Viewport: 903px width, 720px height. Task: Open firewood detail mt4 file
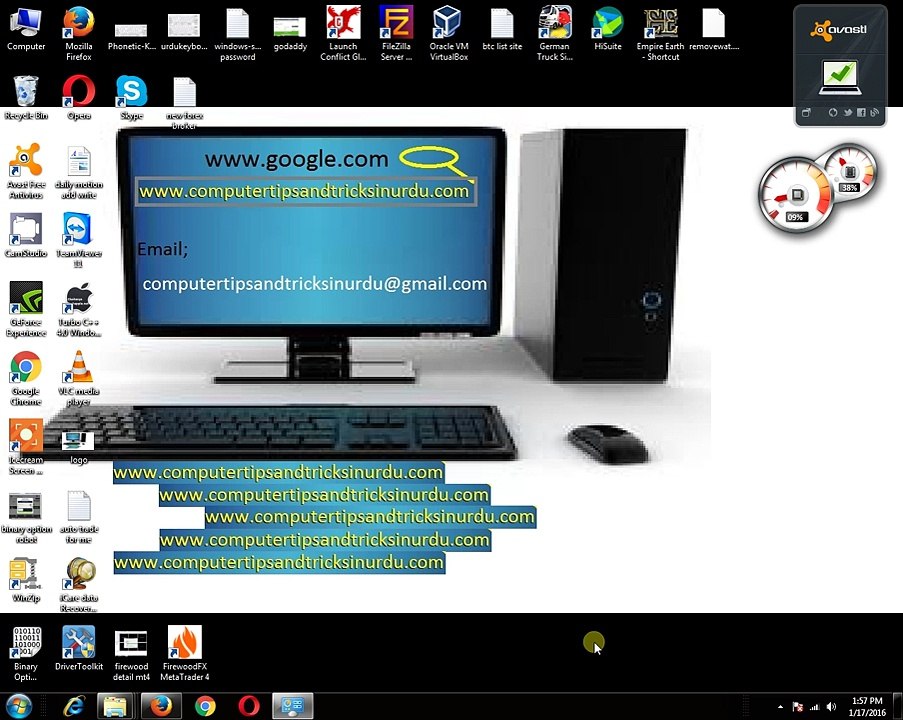coord(131,654)
